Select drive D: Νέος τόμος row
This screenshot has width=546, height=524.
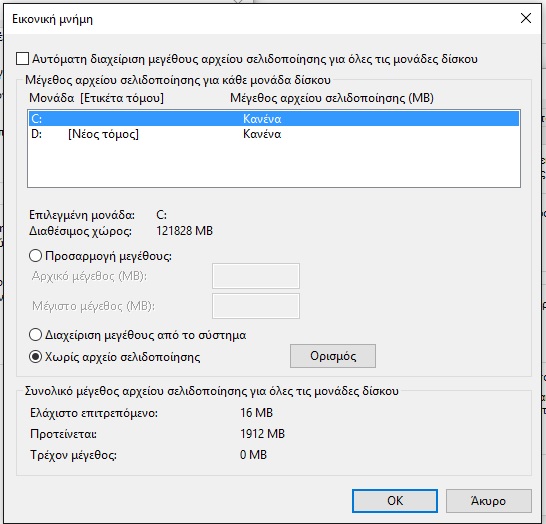click(274, 134)
